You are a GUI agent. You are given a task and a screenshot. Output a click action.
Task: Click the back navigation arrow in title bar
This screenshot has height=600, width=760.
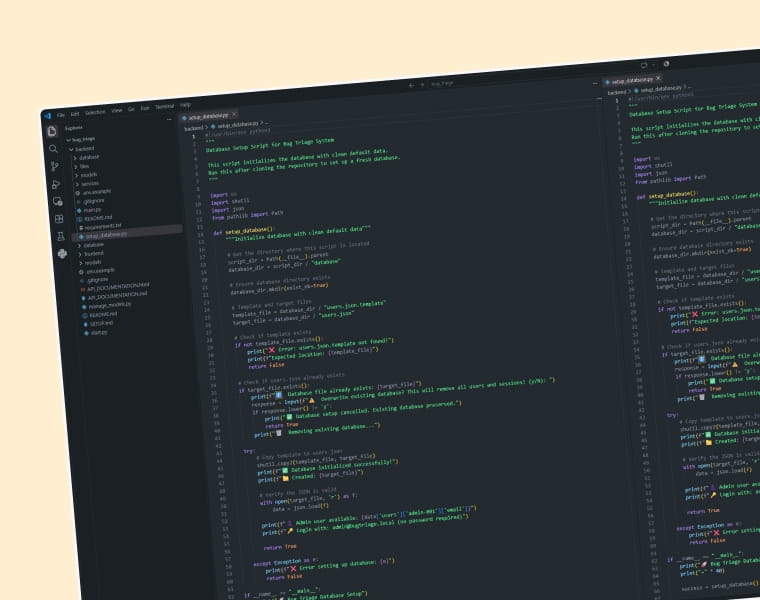click(412, 85)
